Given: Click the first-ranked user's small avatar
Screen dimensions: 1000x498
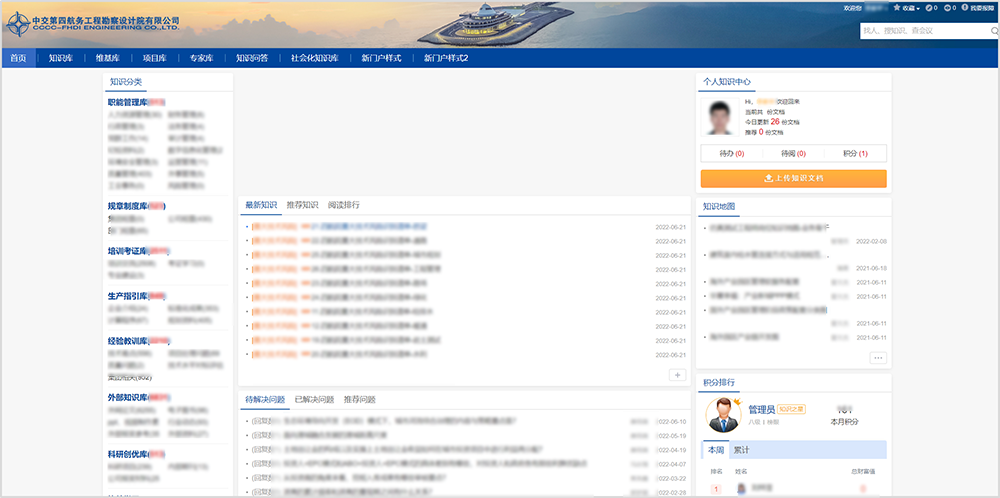Looking at the screenshot, I should tap(742, 488).
